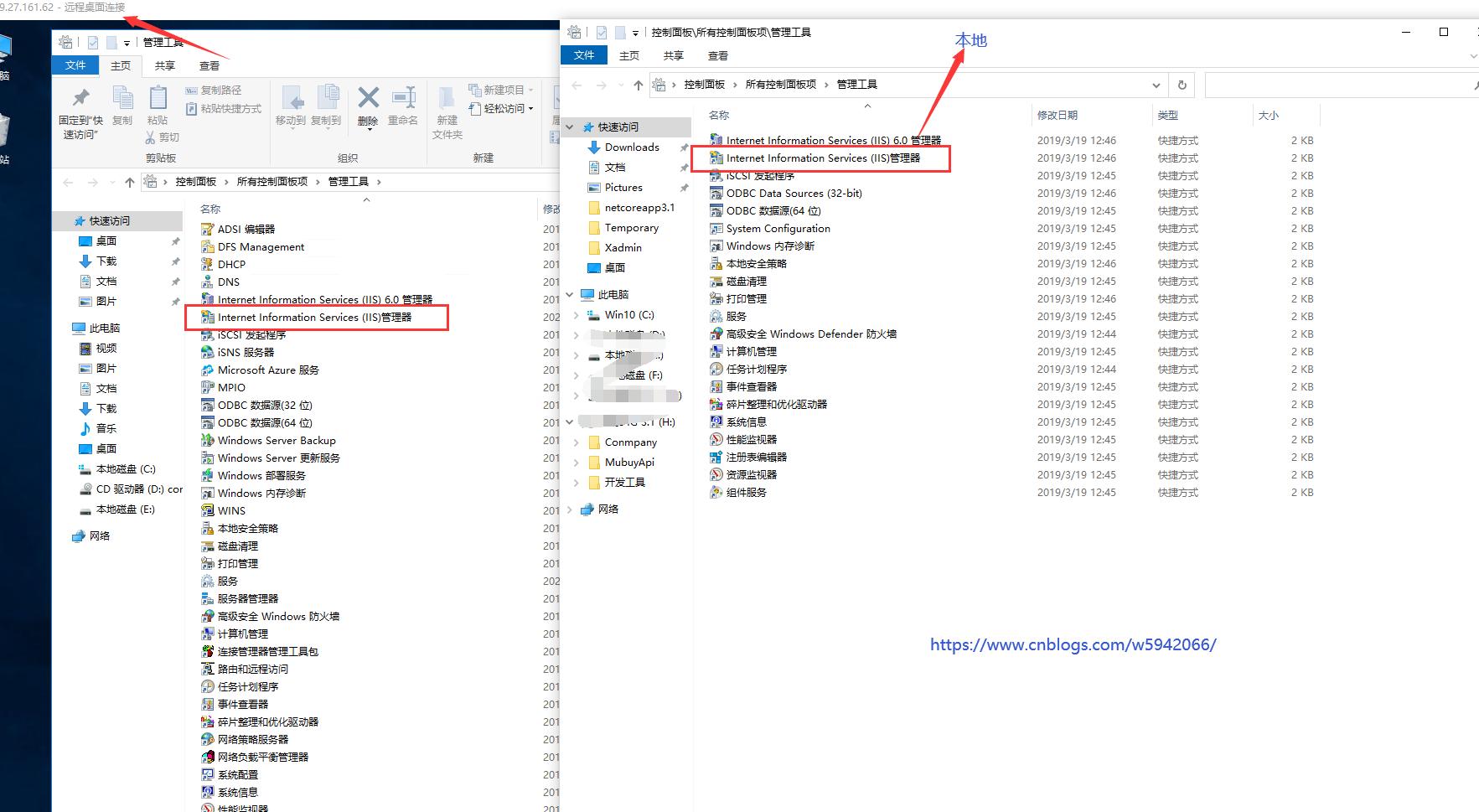1479x812 pixels.
Task: Expand the Conmpany folder tree node
Action: tap(576, 442)
